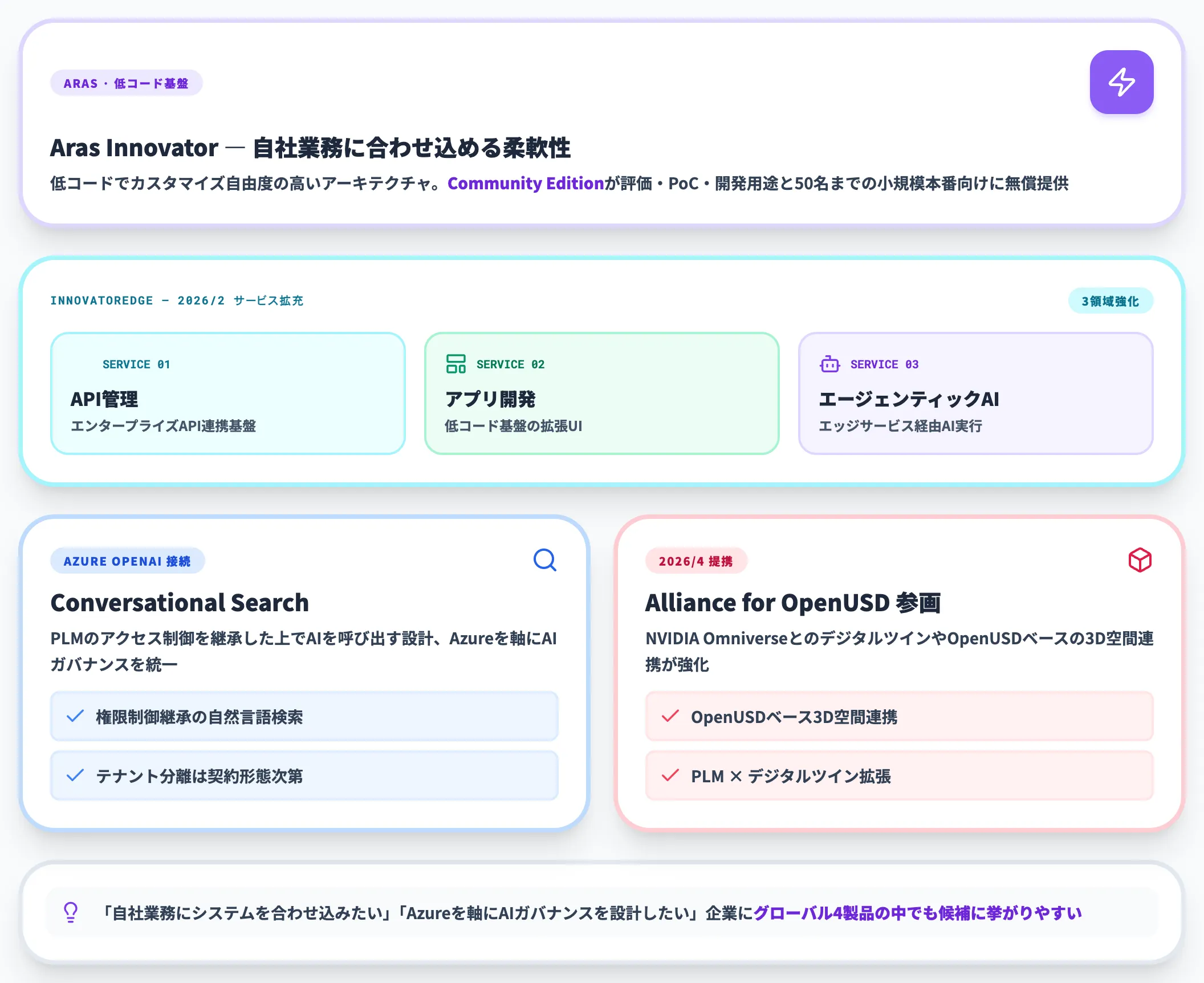Click the red cube icon in OpenUSD card
This screenshot has height=983, width=1204.
(1140, 560)
